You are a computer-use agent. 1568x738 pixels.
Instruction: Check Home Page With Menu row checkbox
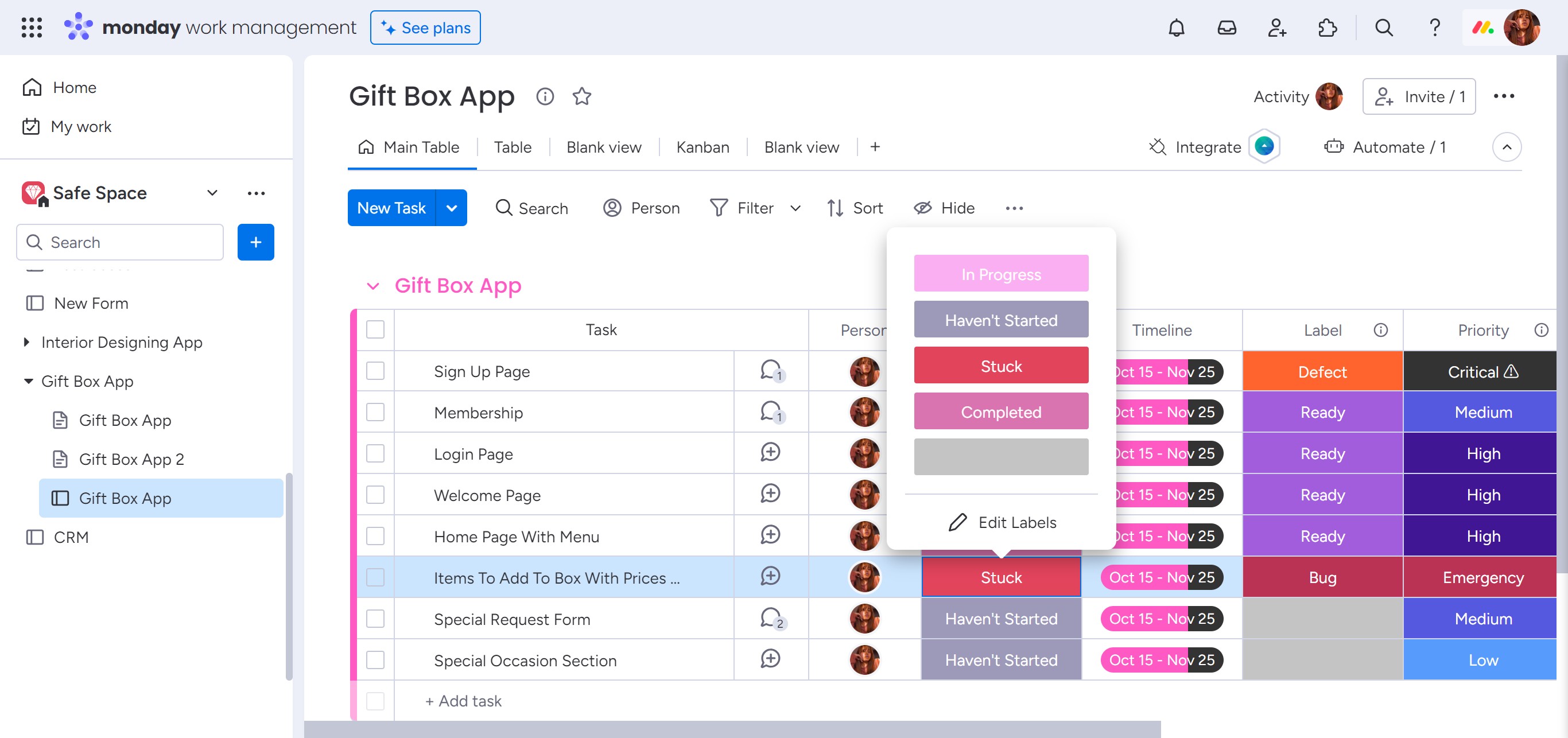click(x=375, y=536)
